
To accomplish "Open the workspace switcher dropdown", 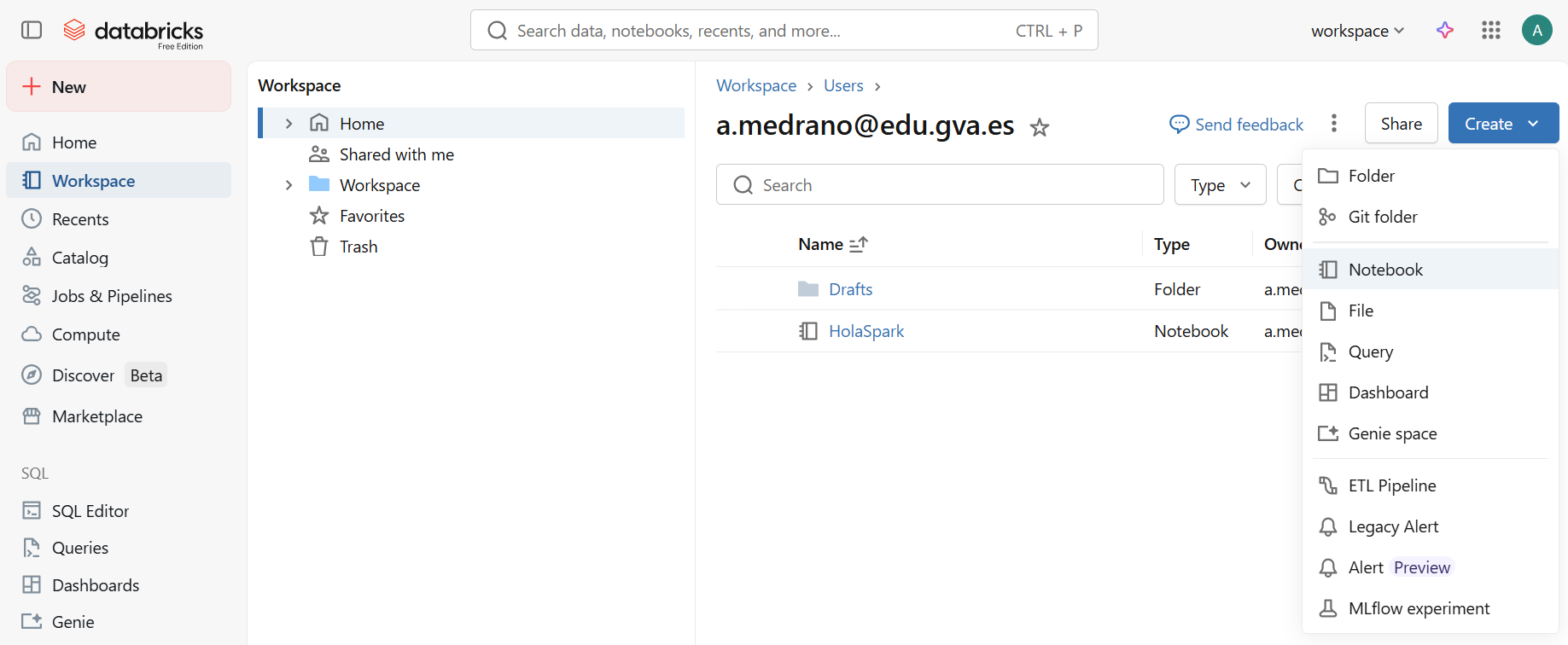I will (1357, 31).
